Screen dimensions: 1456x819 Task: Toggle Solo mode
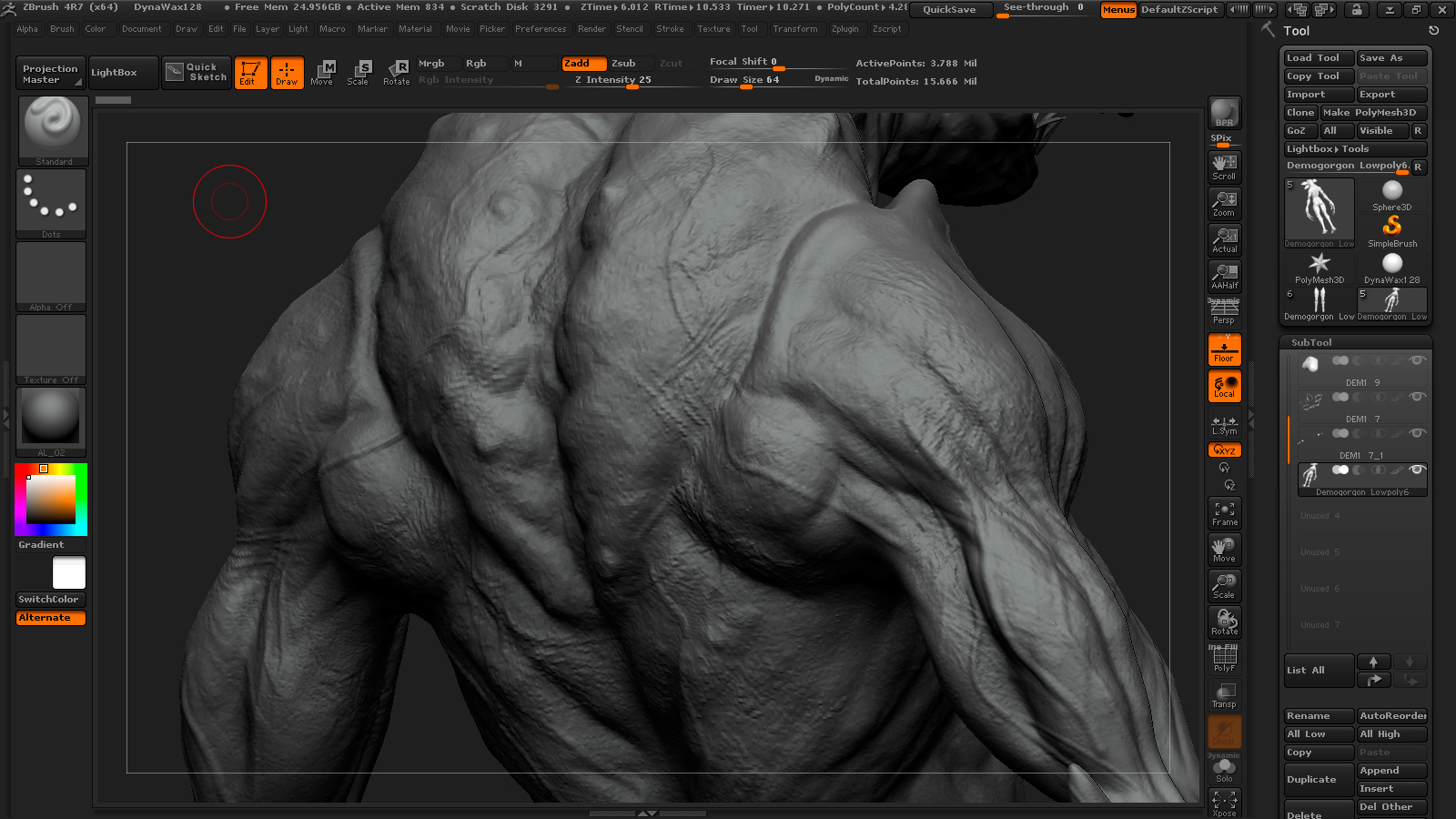click(1224, 770)
